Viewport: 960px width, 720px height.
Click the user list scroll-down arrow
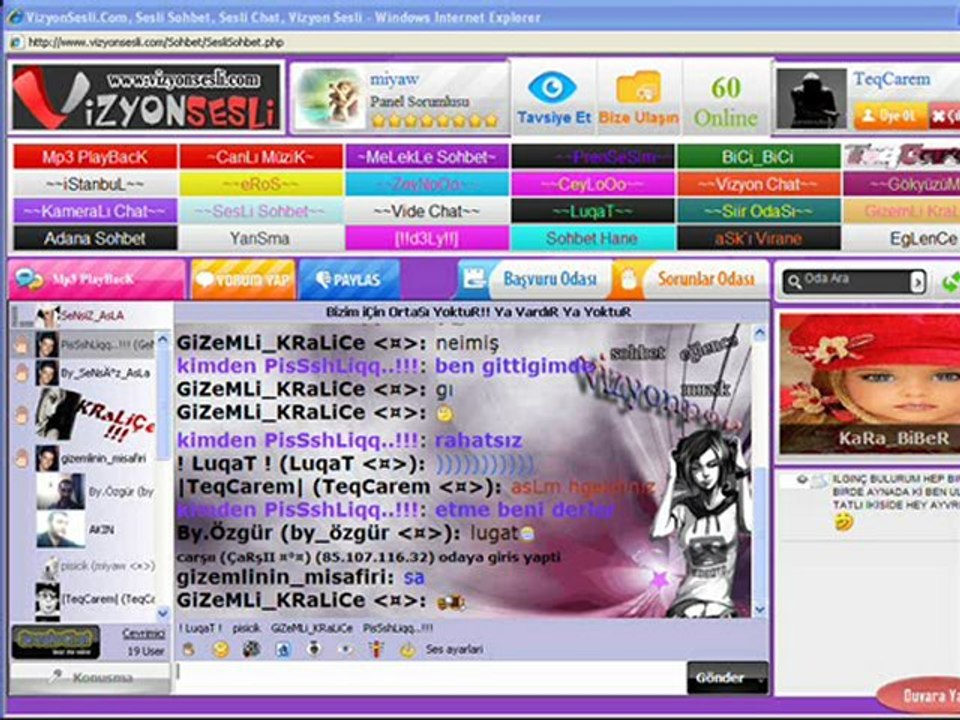coord(162,612)
